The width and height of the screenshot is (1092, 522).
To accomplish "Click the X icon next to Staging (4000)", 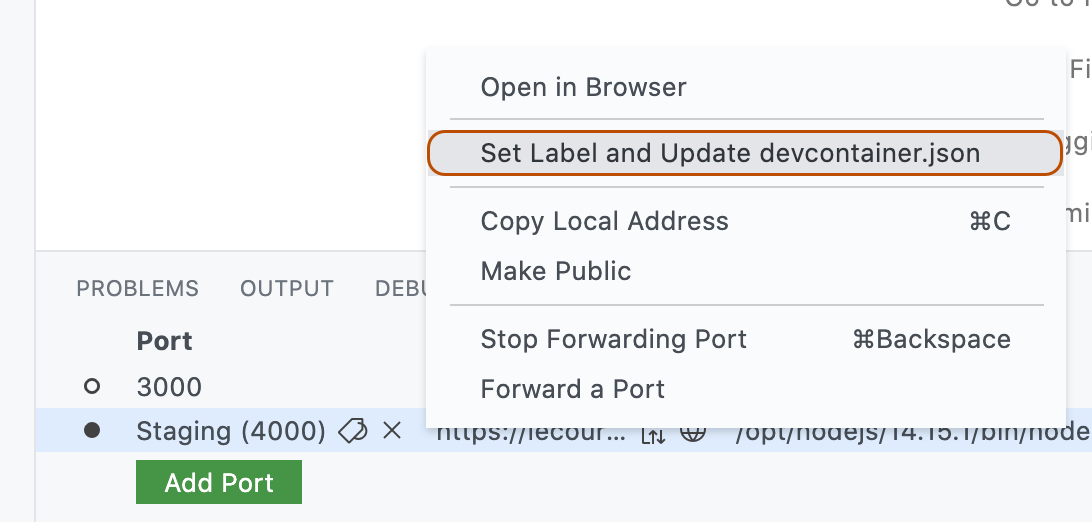I will [x=392, y=431].
